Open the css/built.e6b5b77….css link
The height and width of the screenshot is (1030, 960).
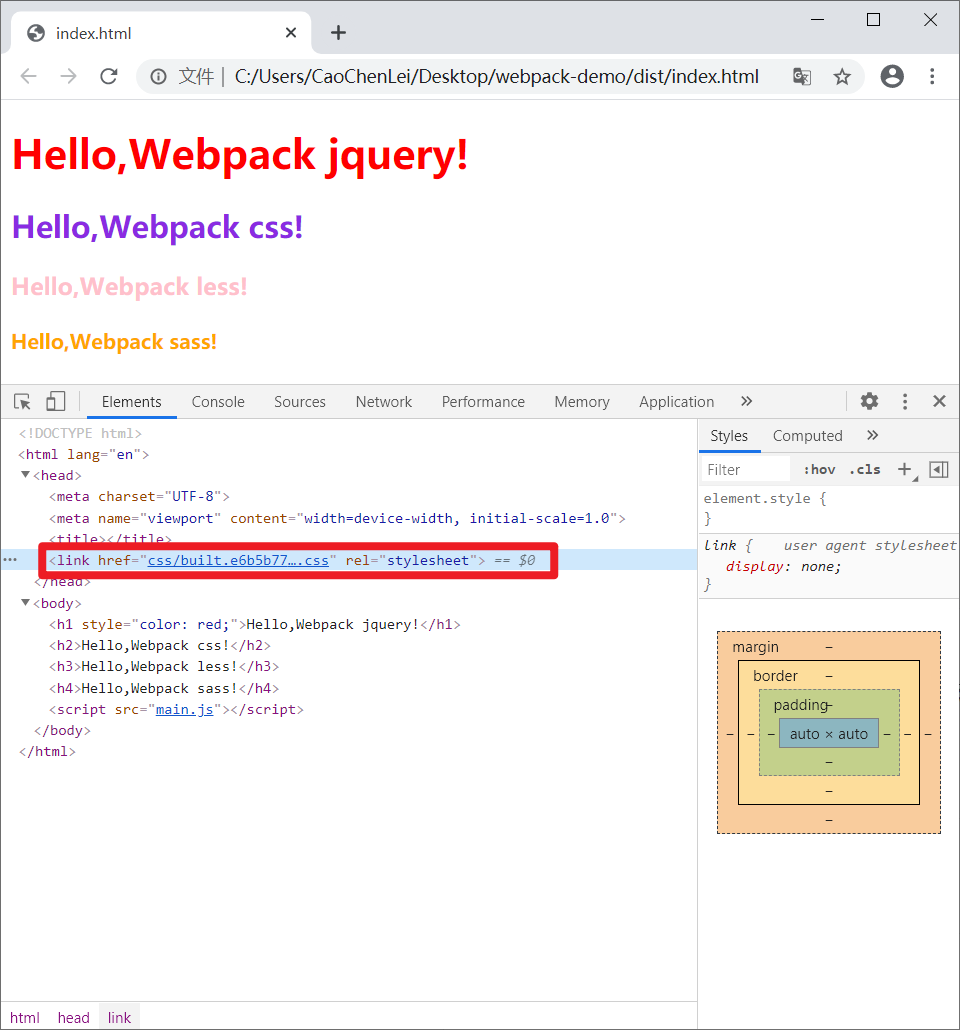(238, 560)
